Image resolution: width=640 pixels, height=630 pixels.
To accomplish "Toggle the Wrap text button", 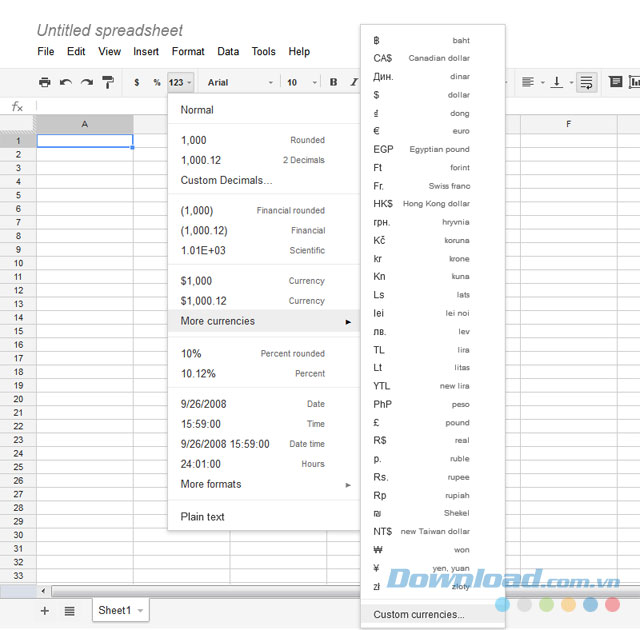I will [x=587, y=82].
